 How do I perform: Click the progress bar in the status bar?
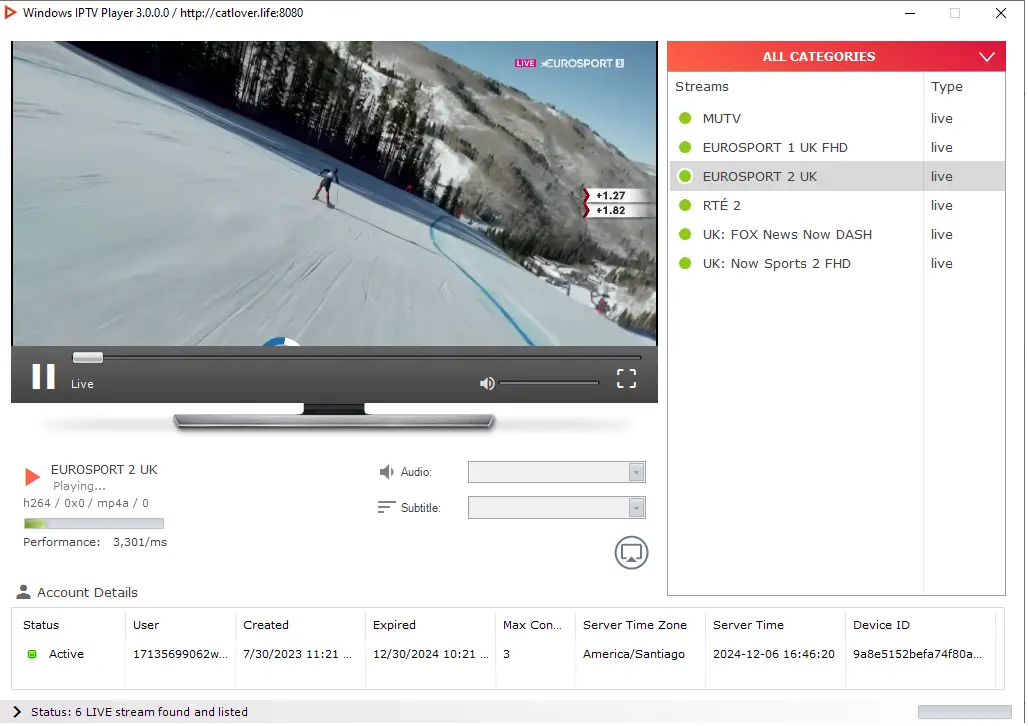964,712
